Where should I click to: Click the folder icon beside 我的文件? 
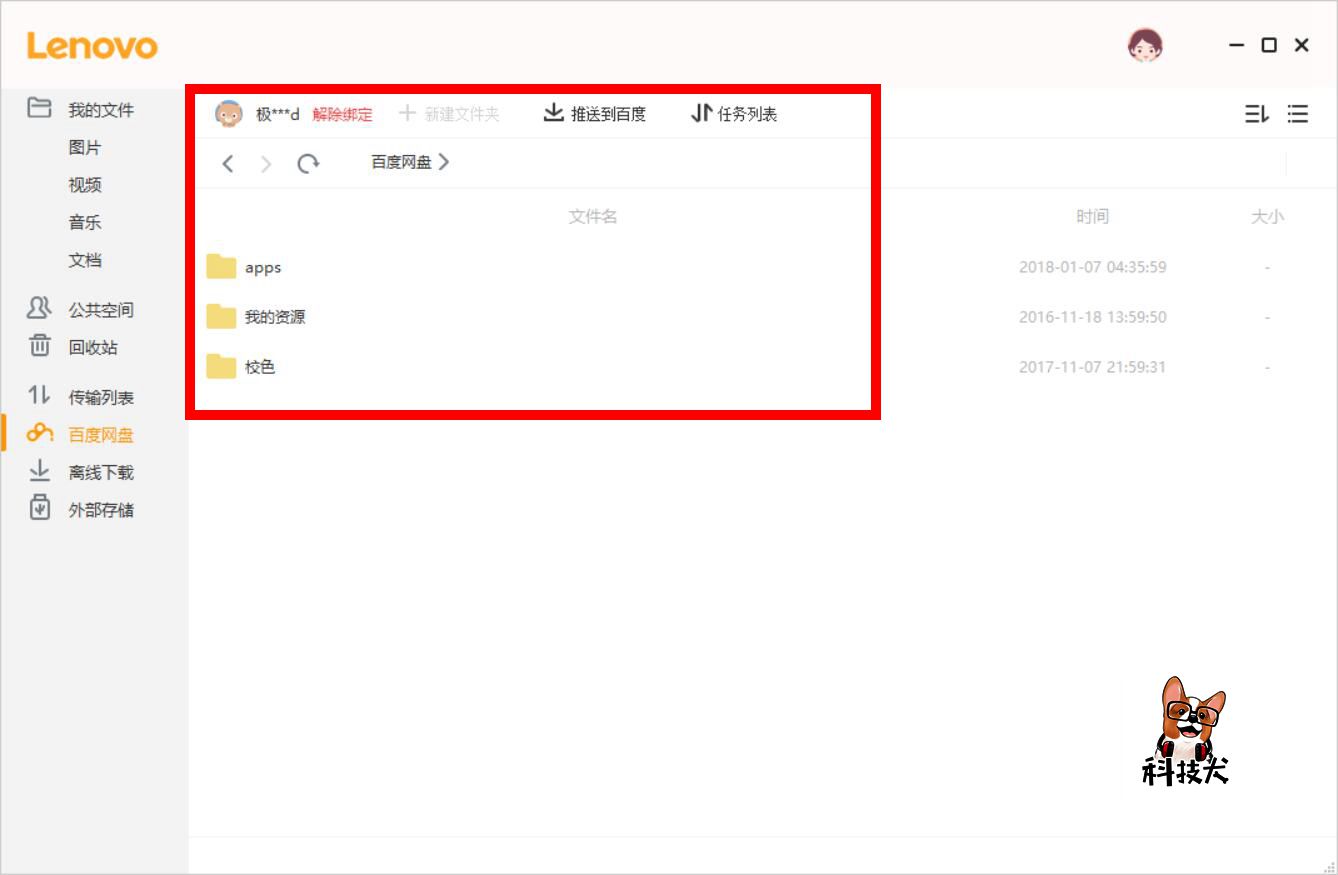point(39,108)
